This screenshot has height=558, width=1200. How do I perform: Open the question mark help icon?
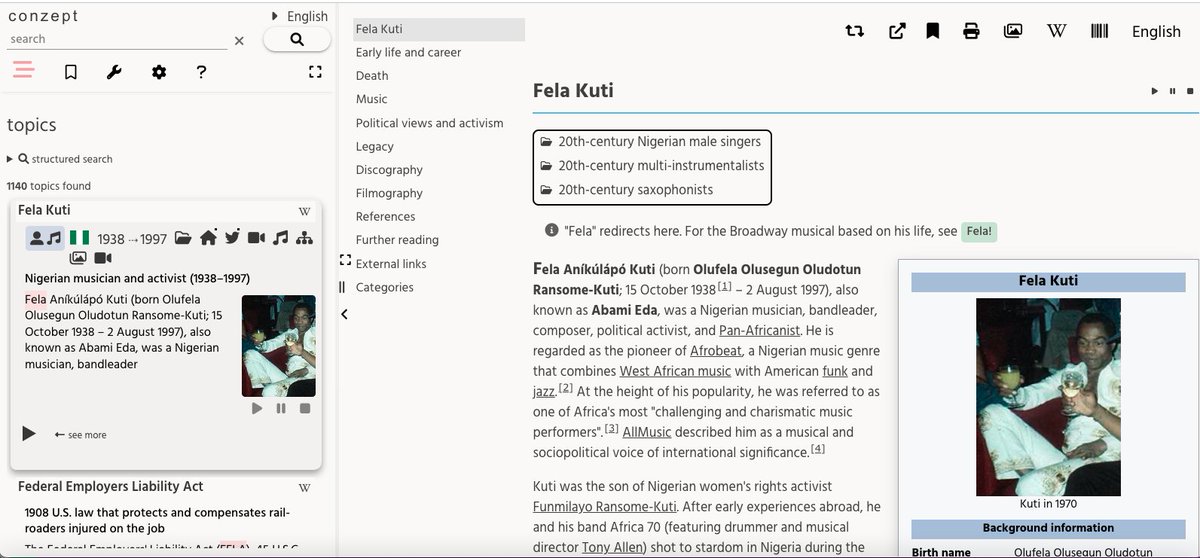[201, 72]
